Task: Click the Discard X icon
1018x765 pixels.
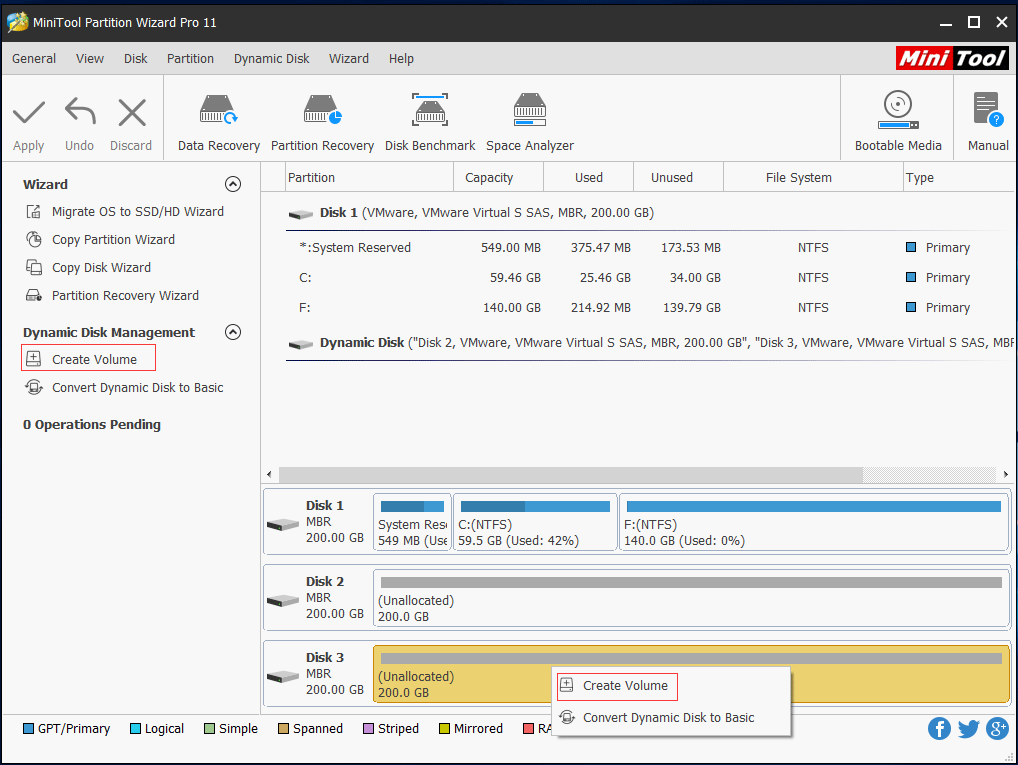Action: click(132, 112)
